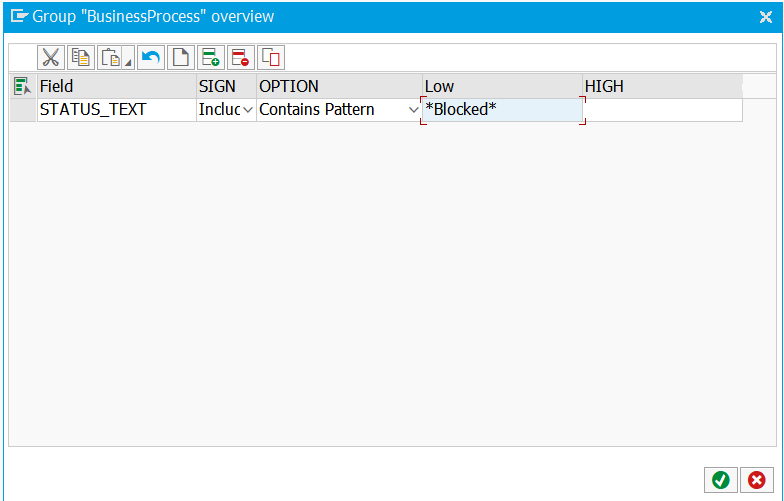The width and height of the screenshot is (784, 501).
Task: Click the Insert row icon with green plus
Action: pyautogui.click(x=210, y=58)
